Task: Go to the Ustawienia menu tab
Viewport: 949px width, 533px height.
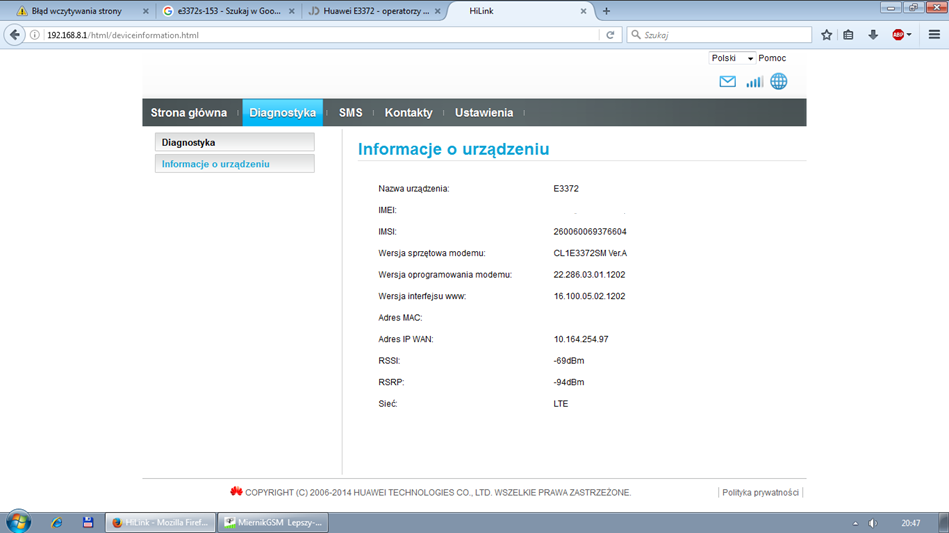Action: (x=483, y=113)
